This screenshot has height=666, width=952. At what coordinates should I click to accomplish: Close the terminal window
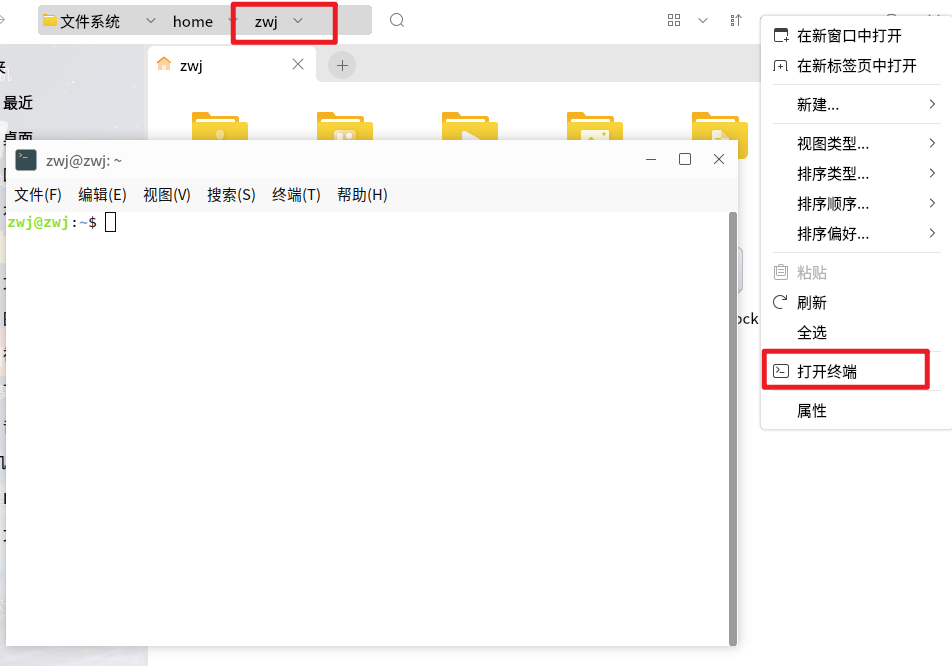click(x=719, y=159)
